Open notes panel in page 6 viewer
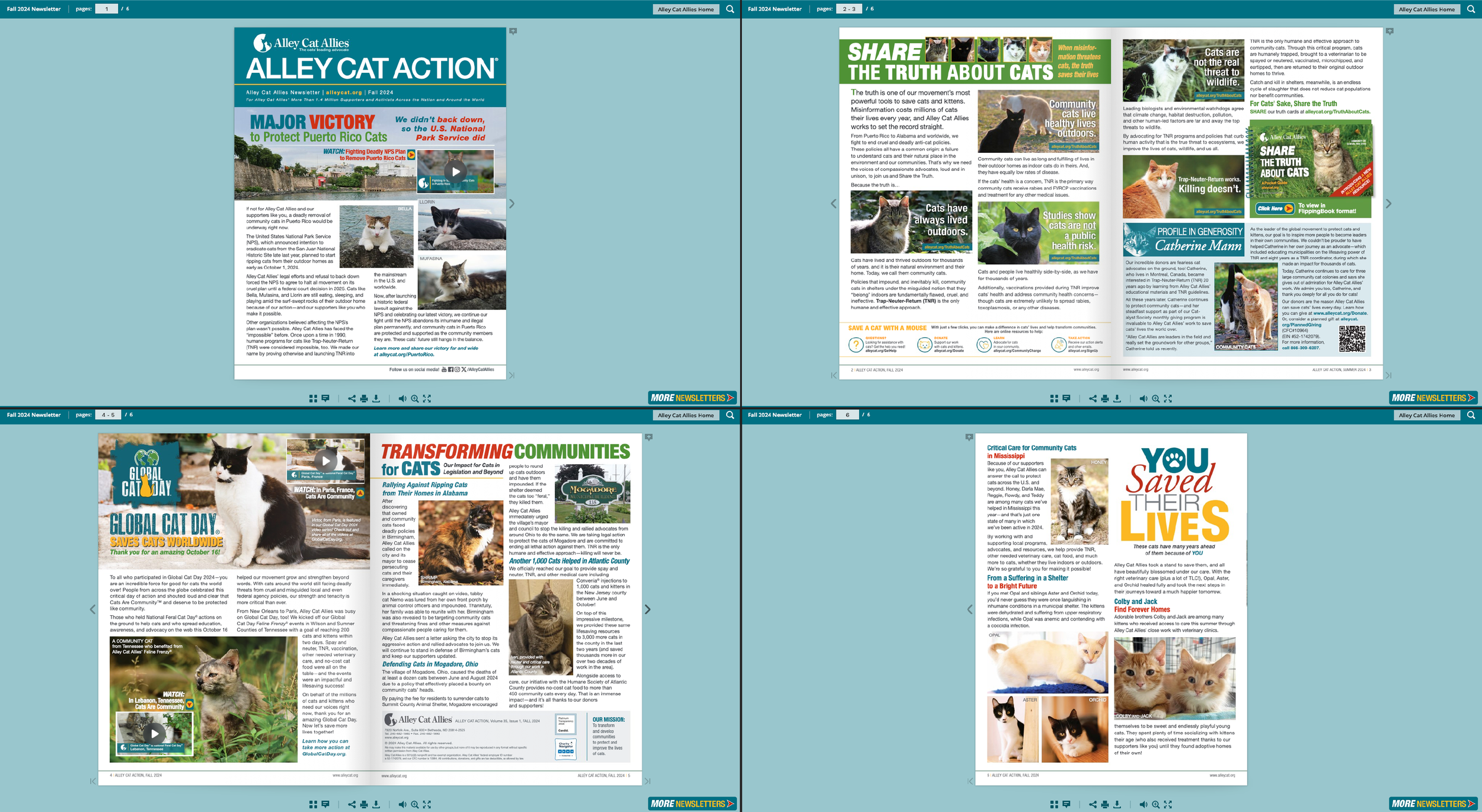Viewport: 1482px width, 812px height. click(1066, 804)
